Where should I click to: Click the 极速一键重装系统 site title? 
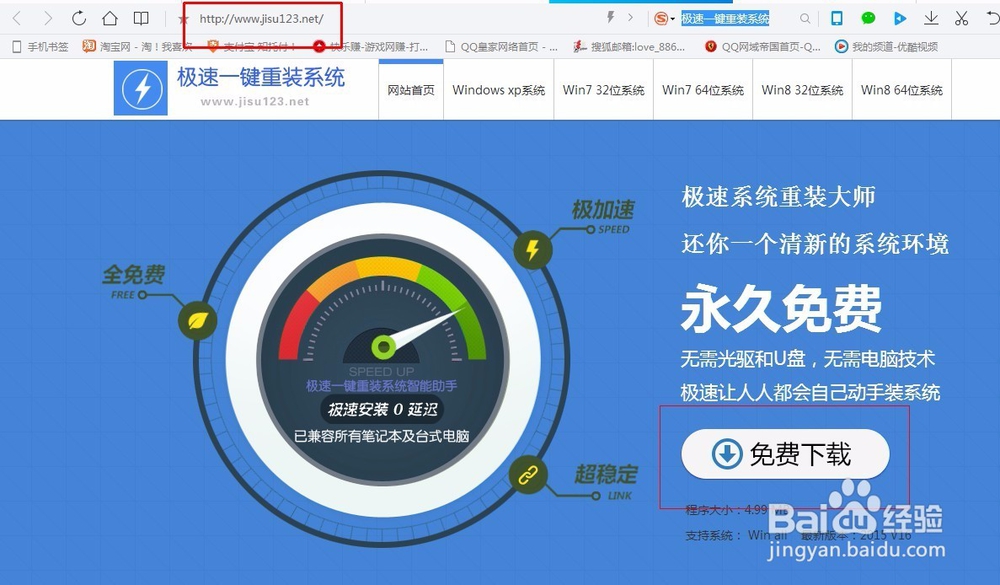261,77
